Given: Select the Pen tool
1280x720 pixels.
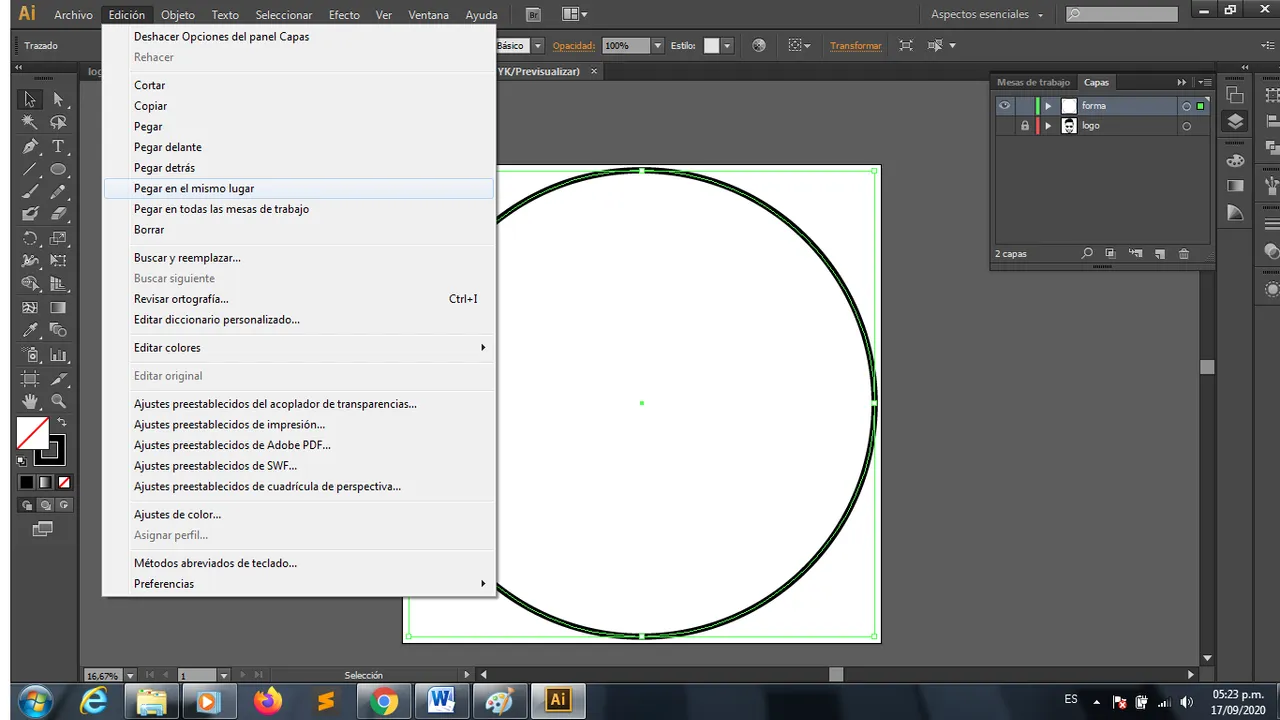Looking at the screenshot, I should coord(30,146).
